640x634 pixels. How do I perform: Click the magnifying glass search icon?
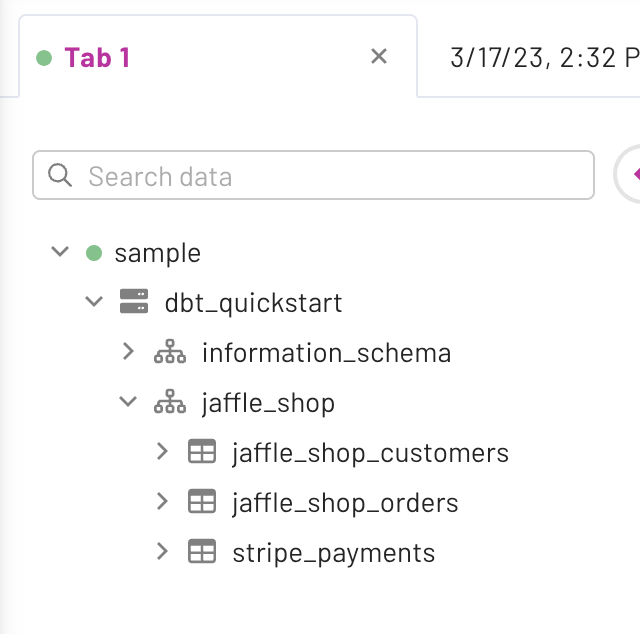point(60,176)
